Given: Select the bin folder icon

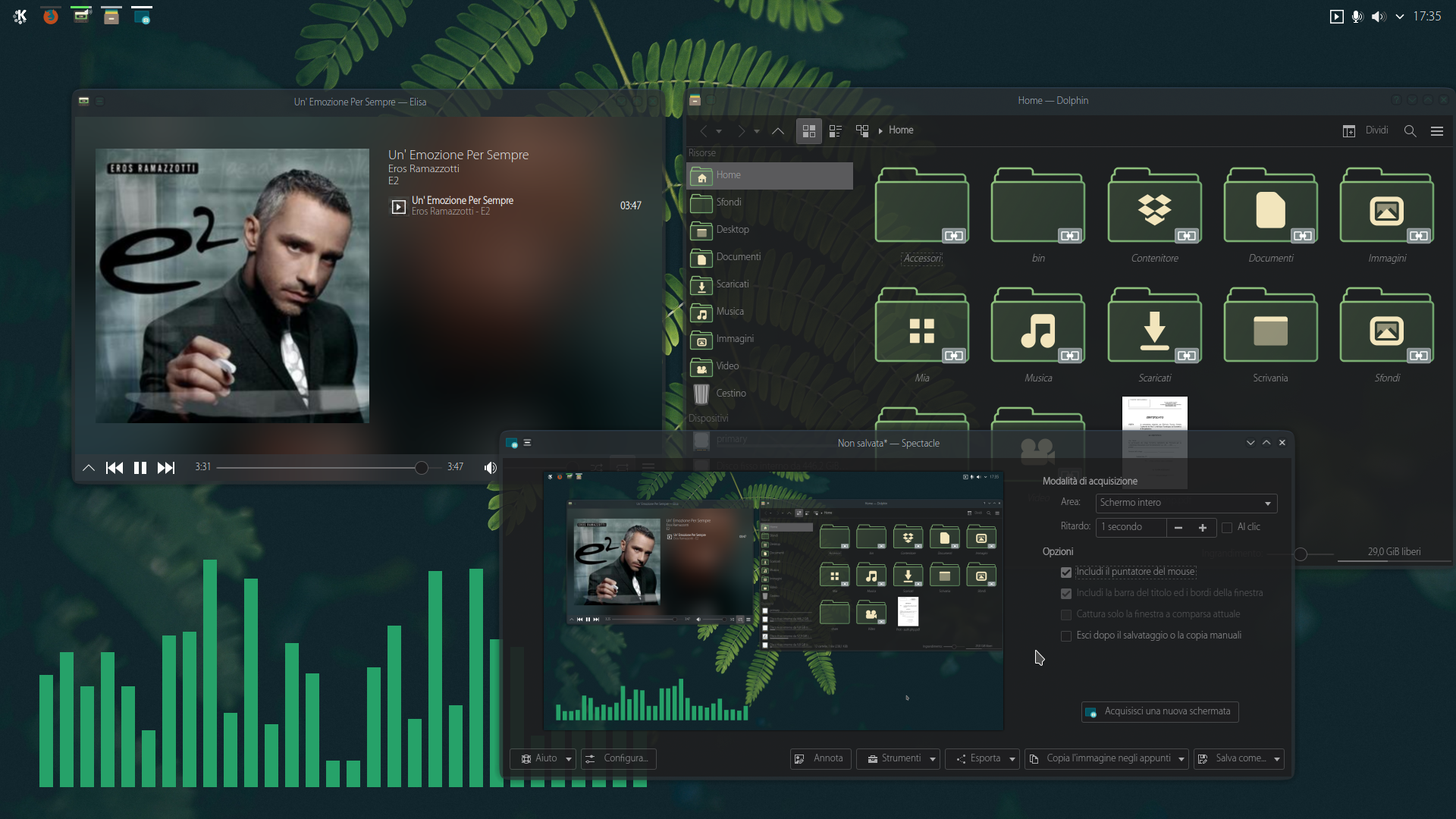Looking at the screenshot, I should pyautogui.click(x=1038, y=206).
